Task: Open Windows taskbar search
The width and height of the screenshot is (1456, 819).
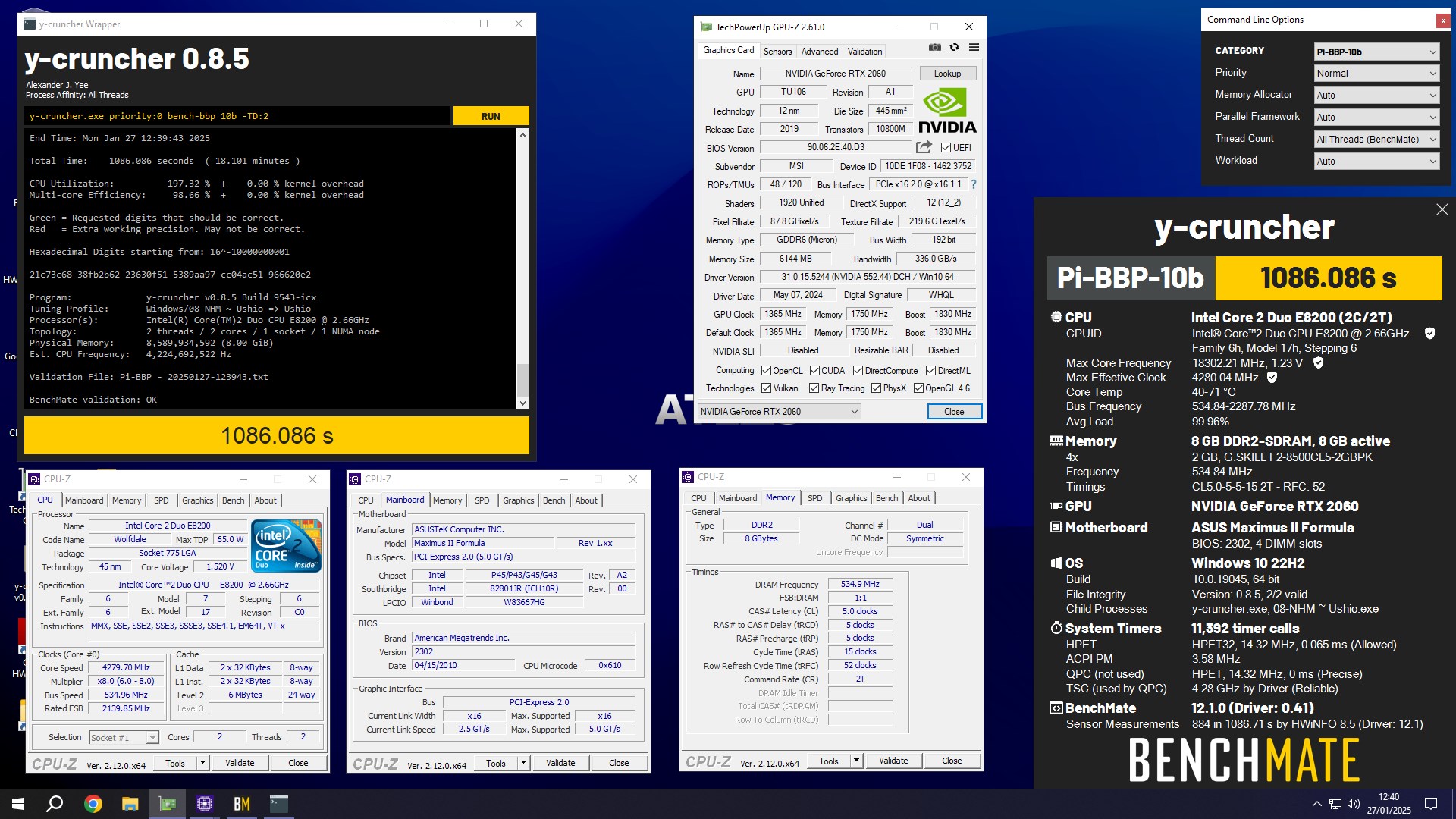Action: (55, 804)
